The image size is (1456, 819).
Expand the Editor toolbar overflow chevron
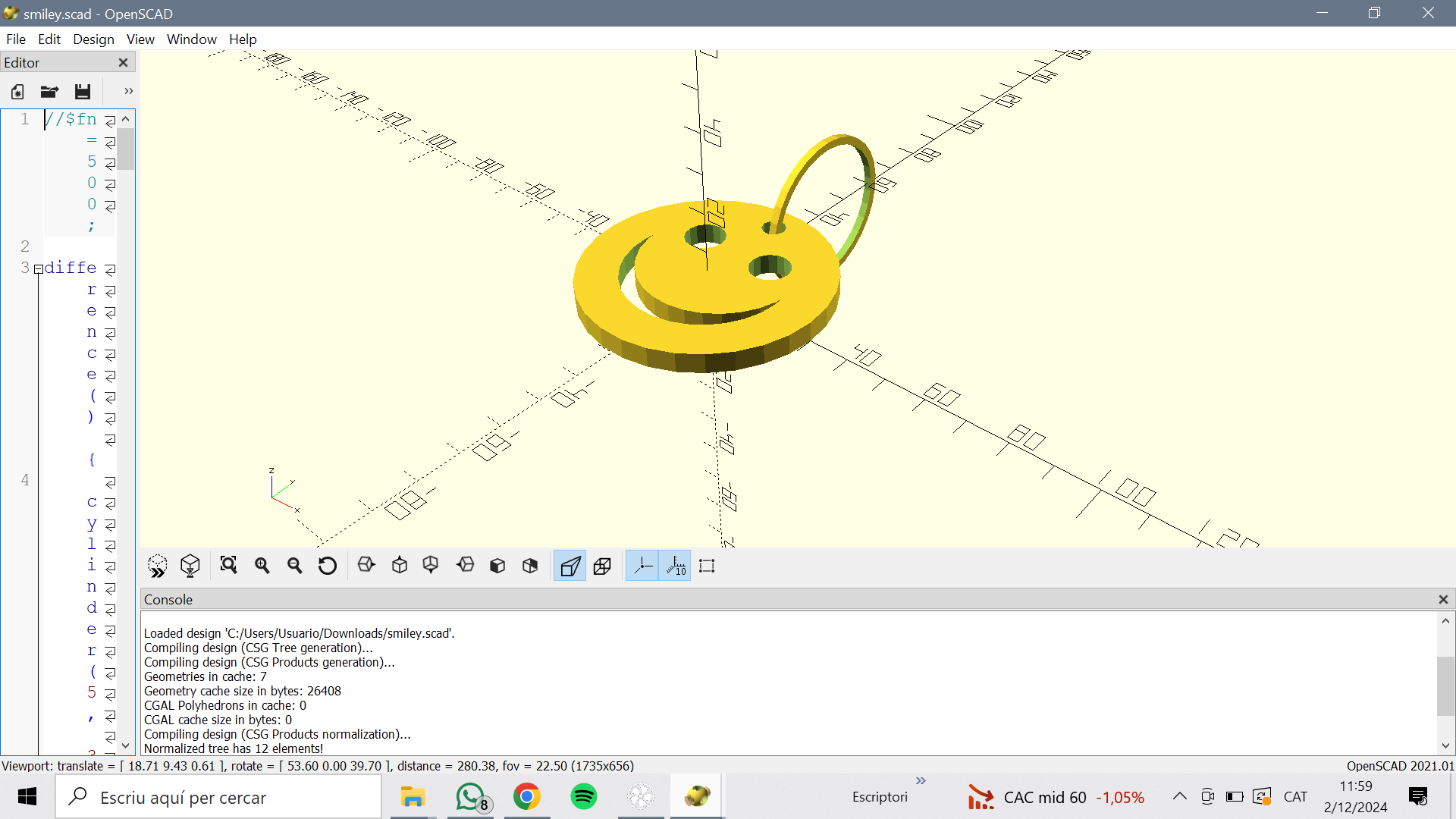tap(128, 91)
